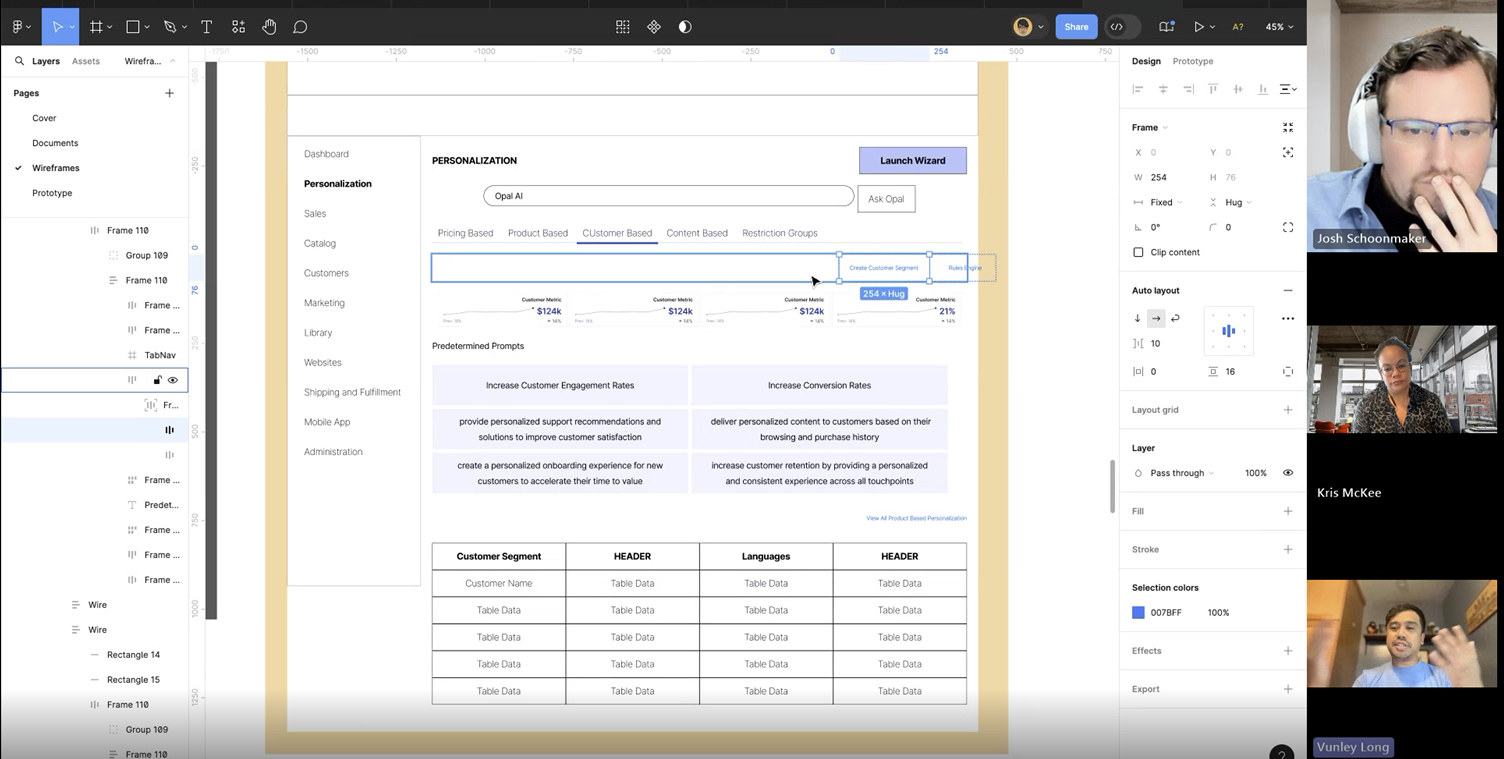
Task: Select the Text tool in toolbar
Action: coord(206,27)
